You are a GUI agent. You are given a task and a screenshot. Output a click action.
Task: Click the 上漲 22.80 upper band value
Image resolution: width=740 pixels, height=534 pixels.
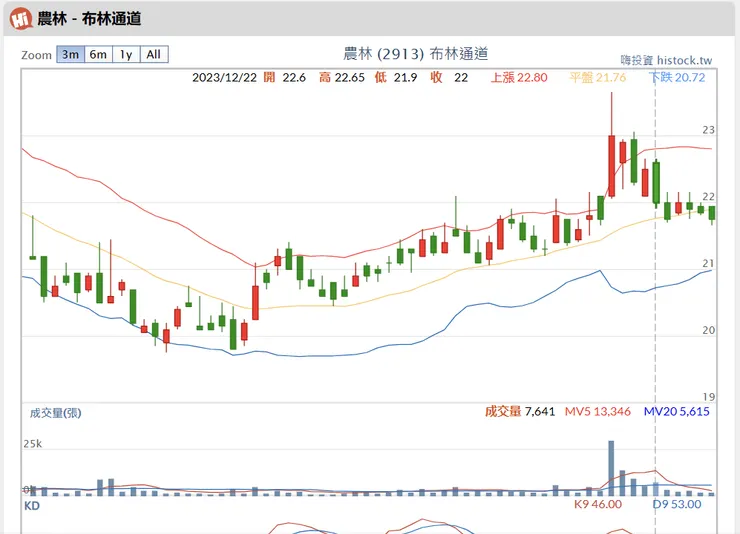[x=519, y=77]
